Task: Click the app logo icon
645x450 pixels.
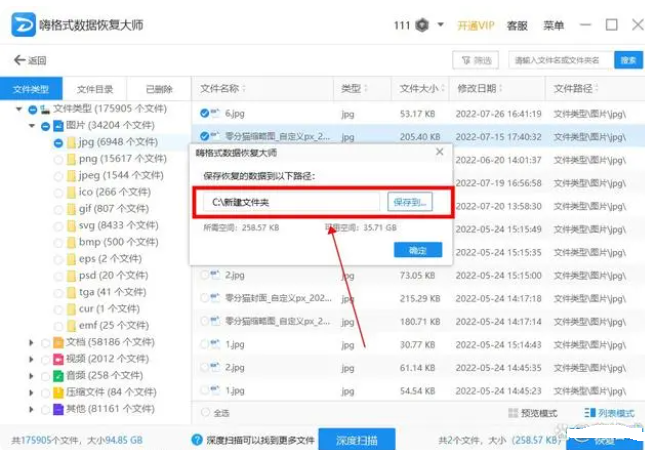Action: (23, 25)
